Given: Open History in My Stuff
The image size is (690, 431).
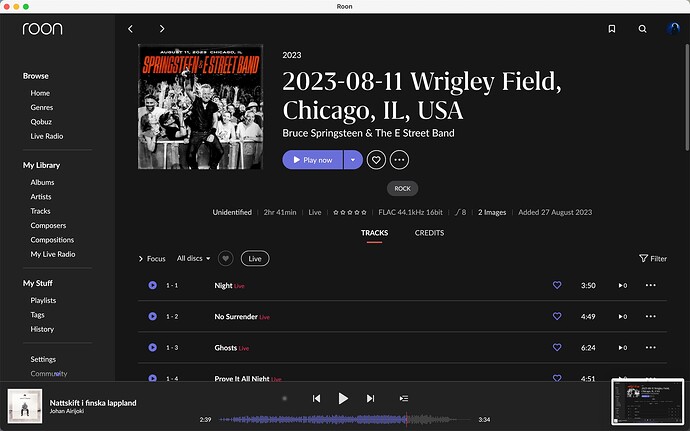Looking at the screenshot, I should point(42,329).
